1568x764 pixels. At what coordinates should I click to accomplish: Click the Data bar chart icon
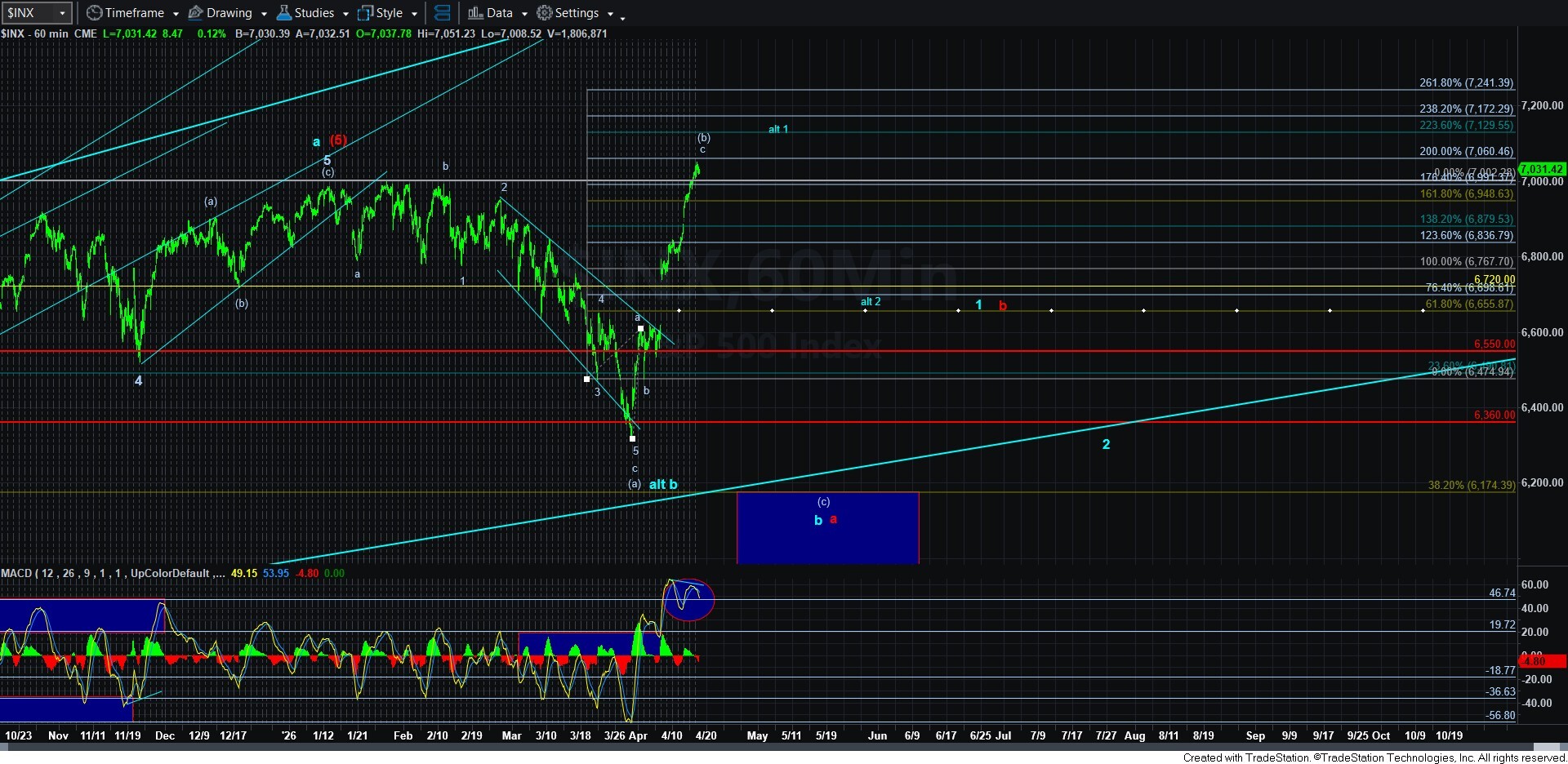click(x=475, y=13)
